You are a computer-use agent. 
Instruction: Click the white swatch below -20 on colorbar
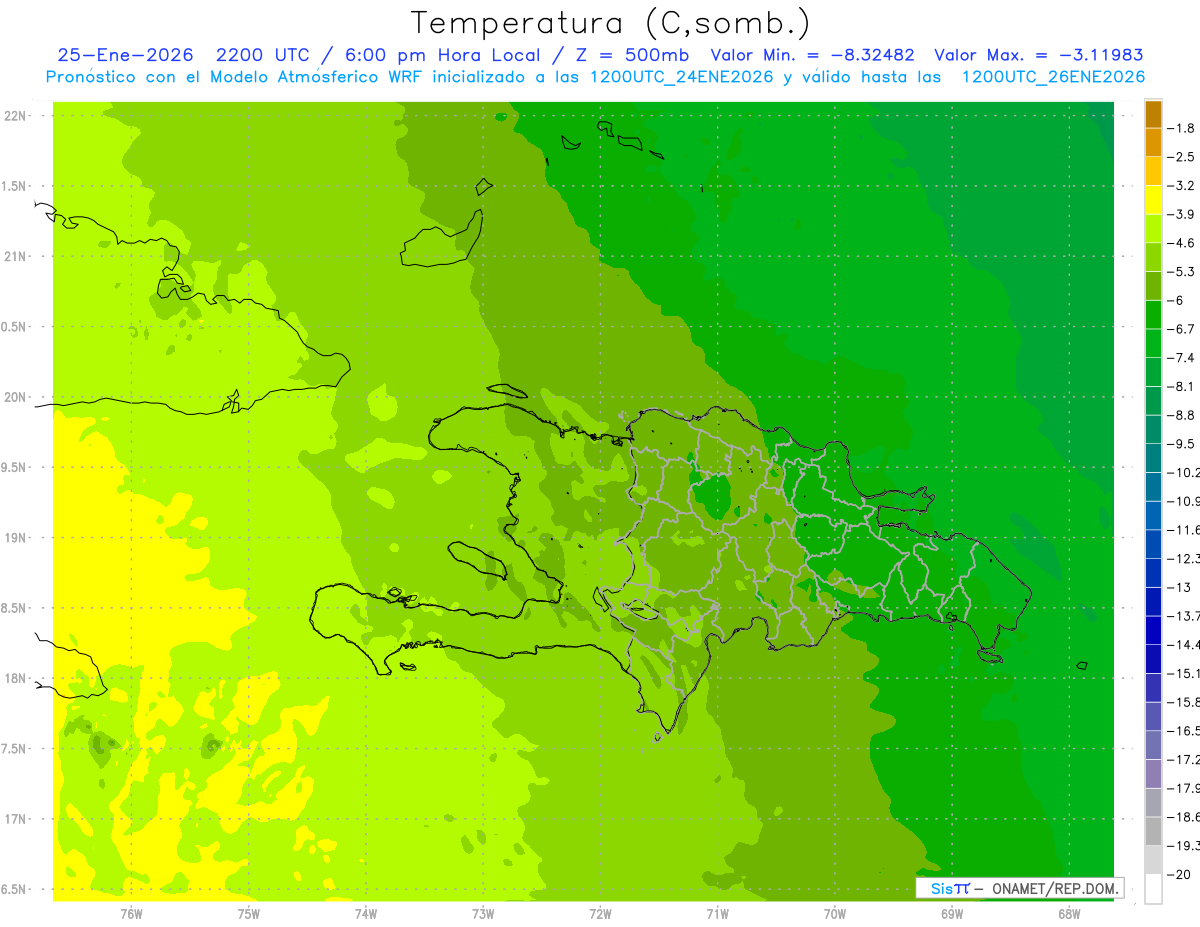click(x=1153, y=889)
